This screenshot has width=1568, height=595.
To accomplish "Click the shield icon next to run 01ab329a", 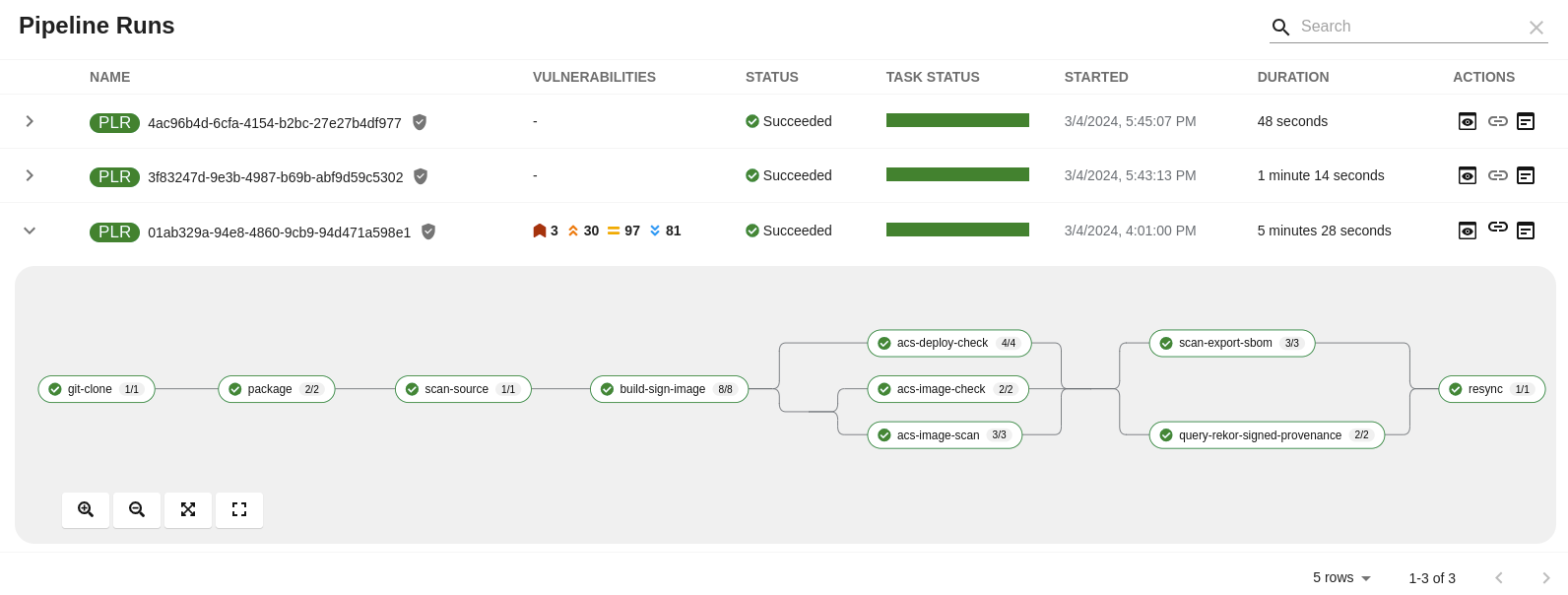I will click(x=428, y=231).
